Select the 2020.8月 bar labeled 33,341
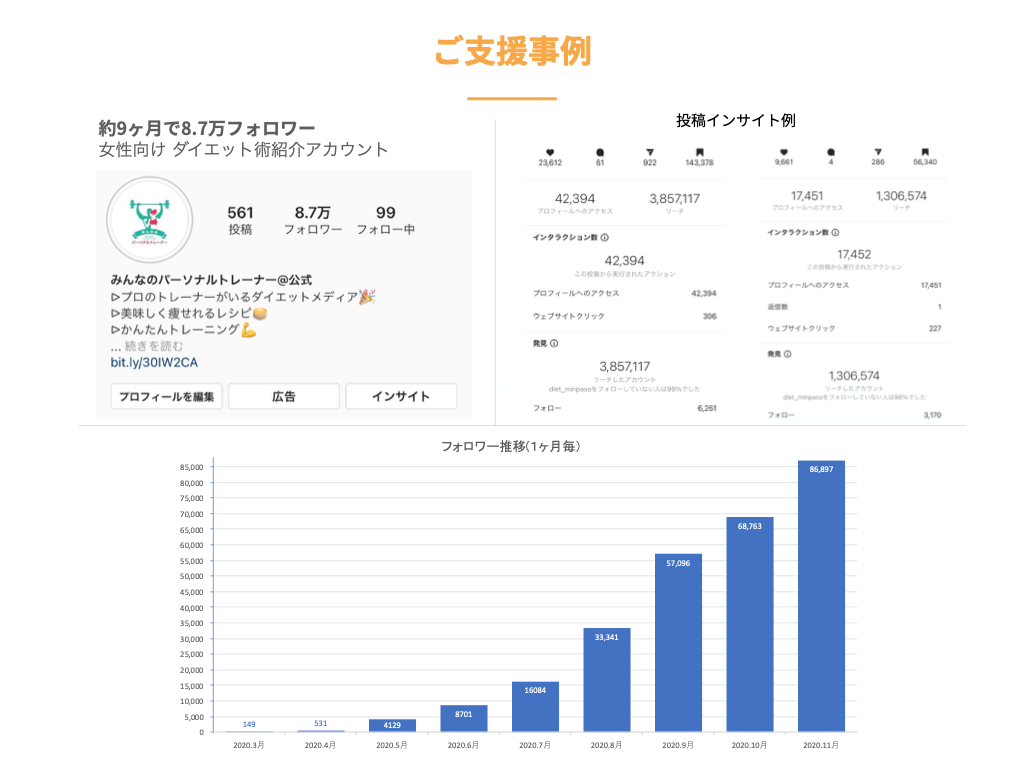 point(607,680)
